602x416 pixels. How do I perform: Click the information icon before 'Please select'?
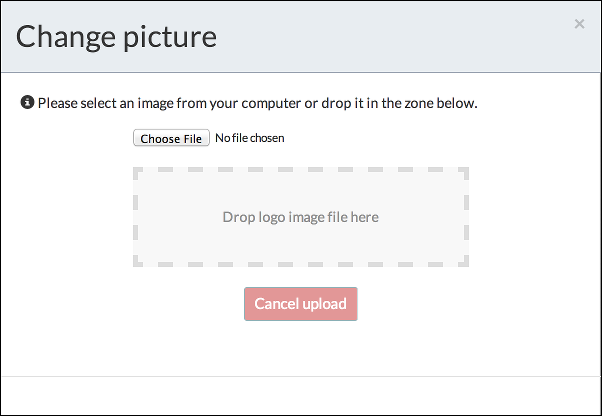click(x=28, y=103)
